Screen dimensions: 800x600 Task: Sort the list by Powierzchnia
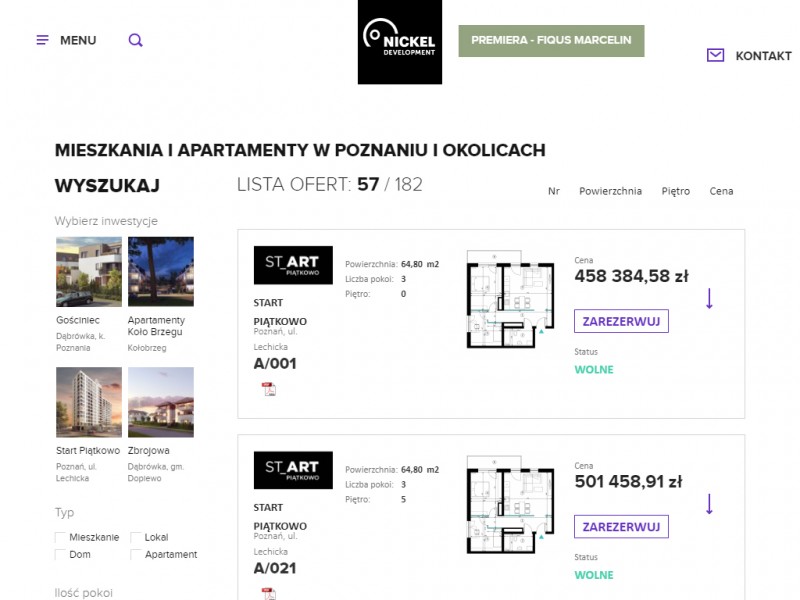pyautogui.click(x=610, y=191)
